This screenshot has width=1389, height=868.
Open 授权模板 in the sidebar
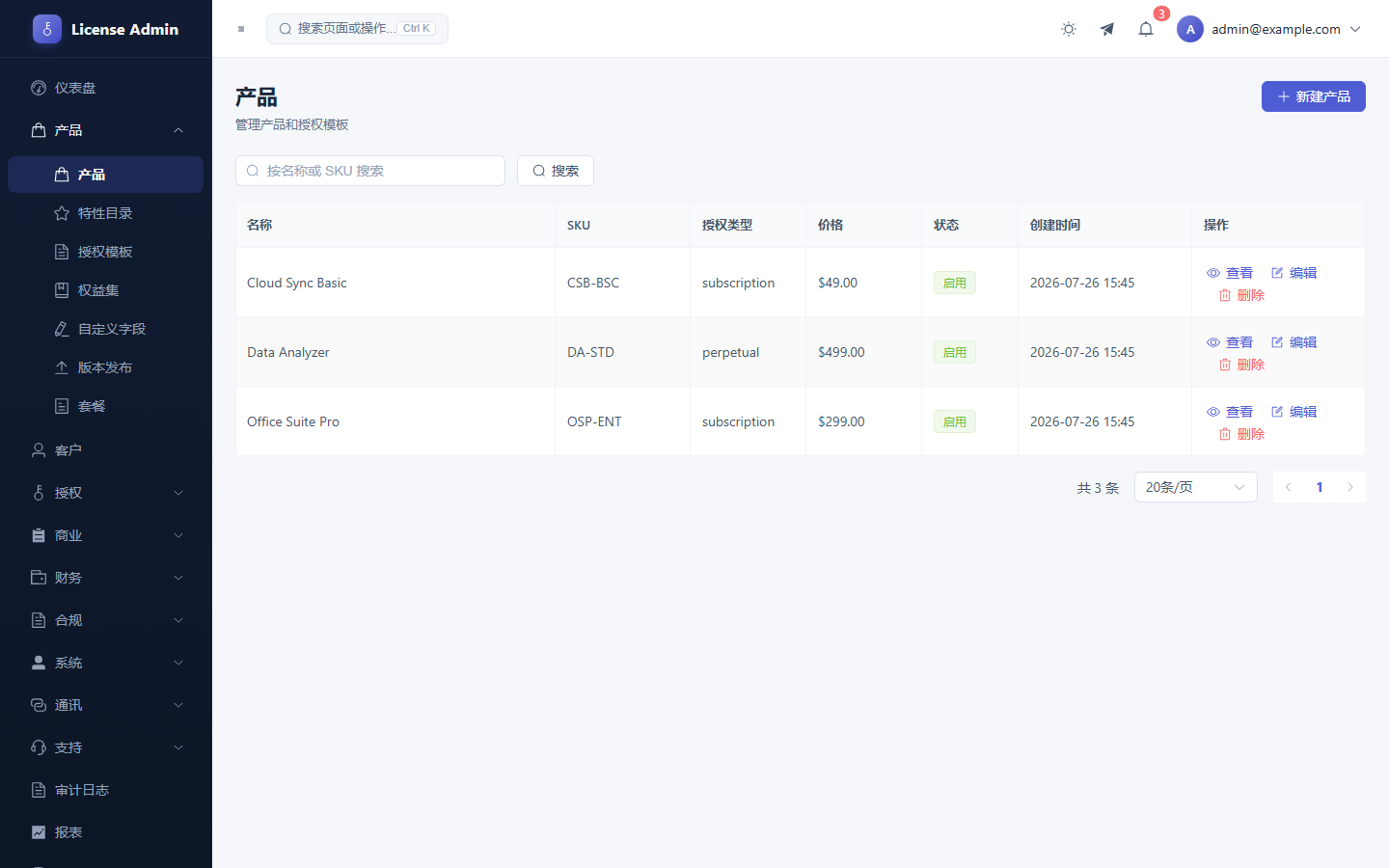pyautogui.click(x=106, y=252)
